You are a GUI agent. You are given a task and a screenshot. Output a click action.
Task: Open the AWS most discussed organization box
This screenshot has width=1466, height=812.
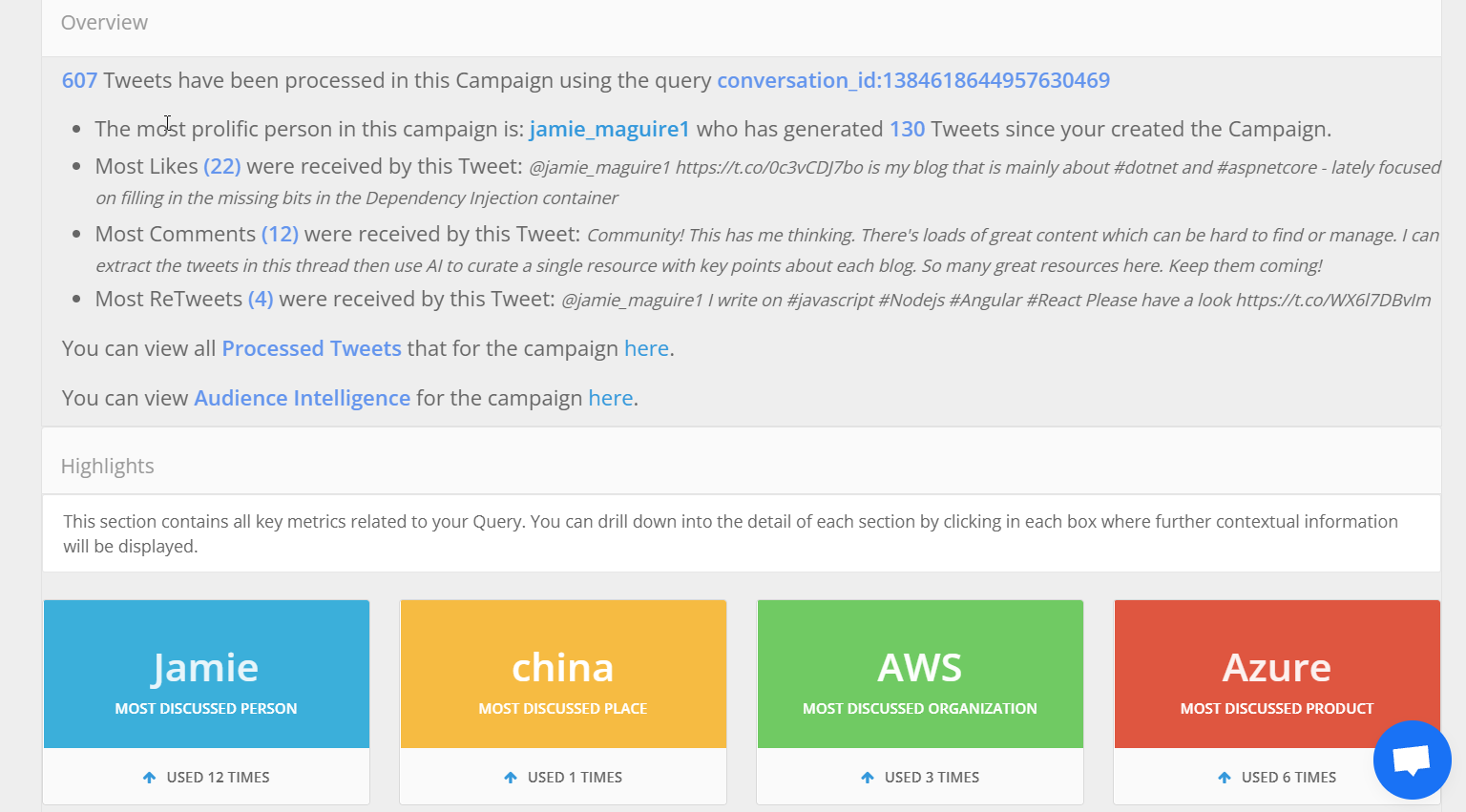pyautogui.click(x=920, y=674)
